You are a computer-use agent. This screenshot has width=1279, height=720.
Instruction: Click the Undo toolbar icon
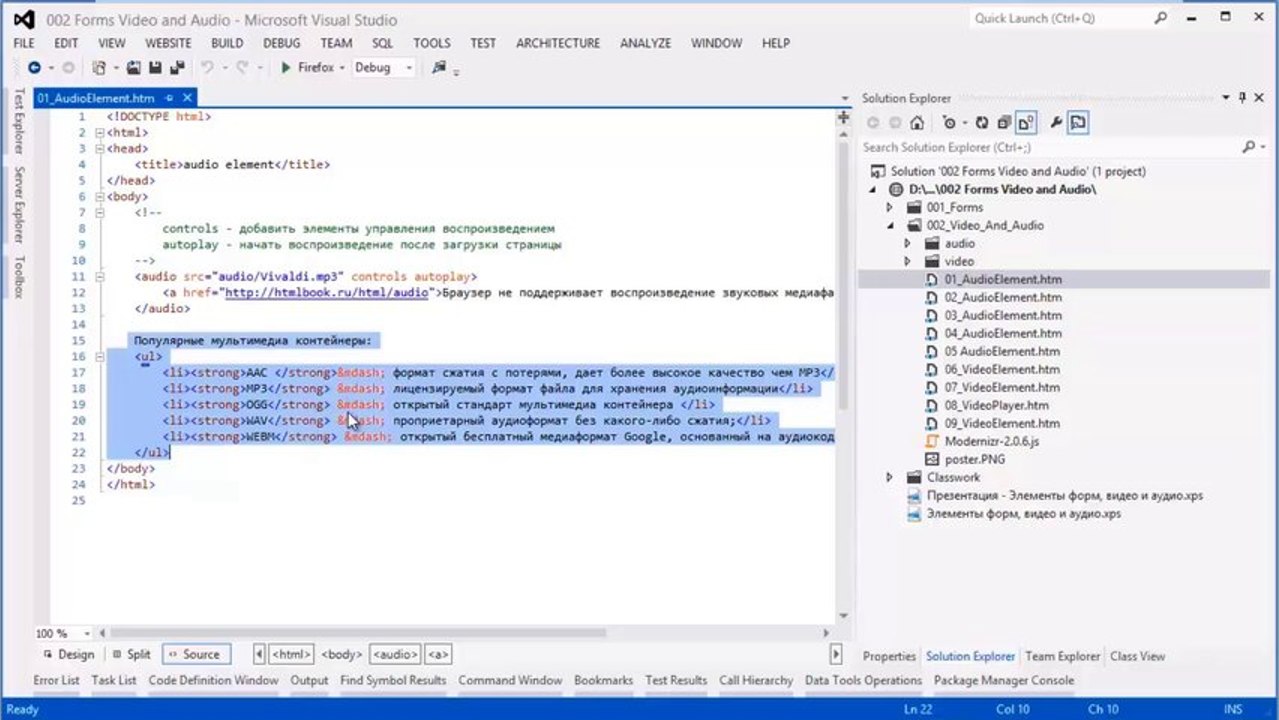(207, 68)
